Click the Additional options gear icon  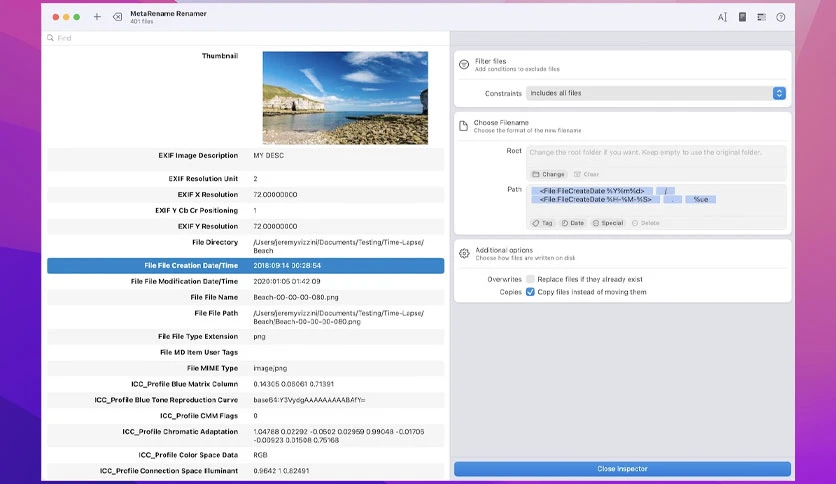pos(464,253)
